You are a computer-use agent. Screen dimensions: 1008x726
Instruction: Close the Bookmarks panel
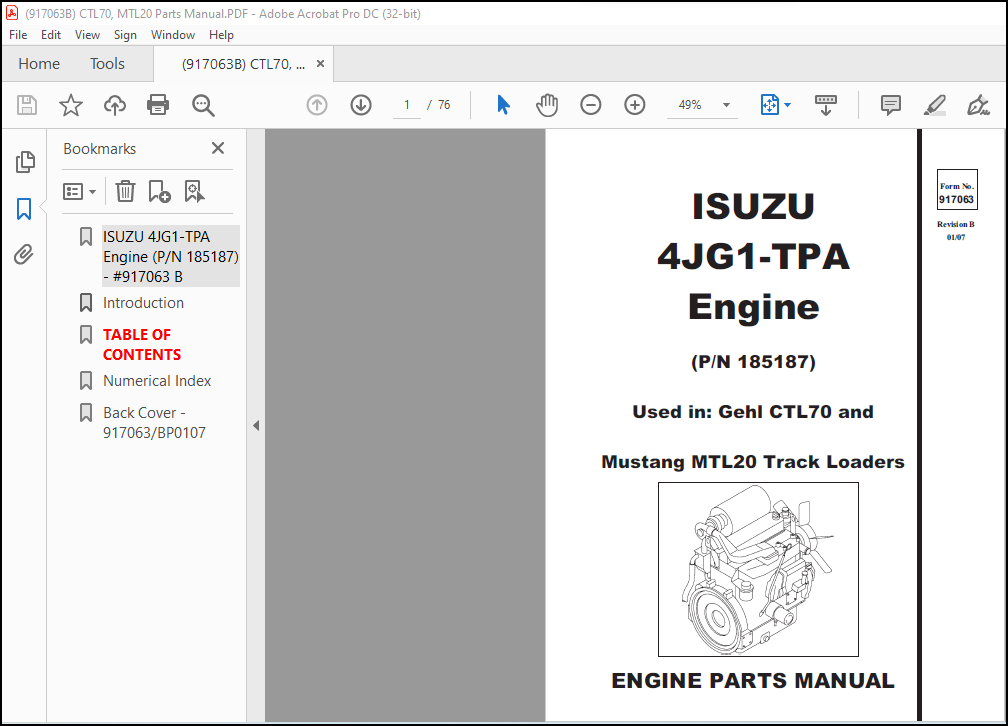tap(218, 149)
